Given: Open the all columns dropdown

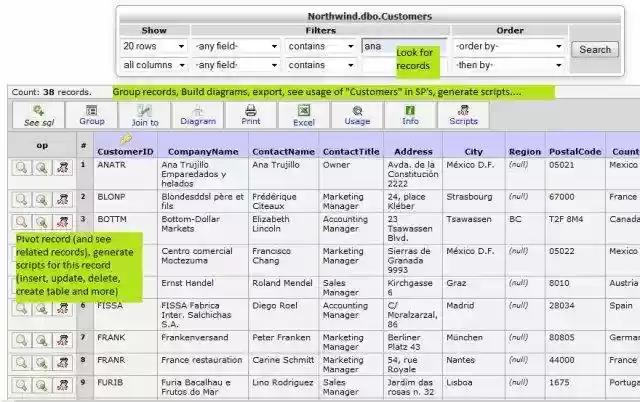Looking at the screenshot, I should click(154, 65).
